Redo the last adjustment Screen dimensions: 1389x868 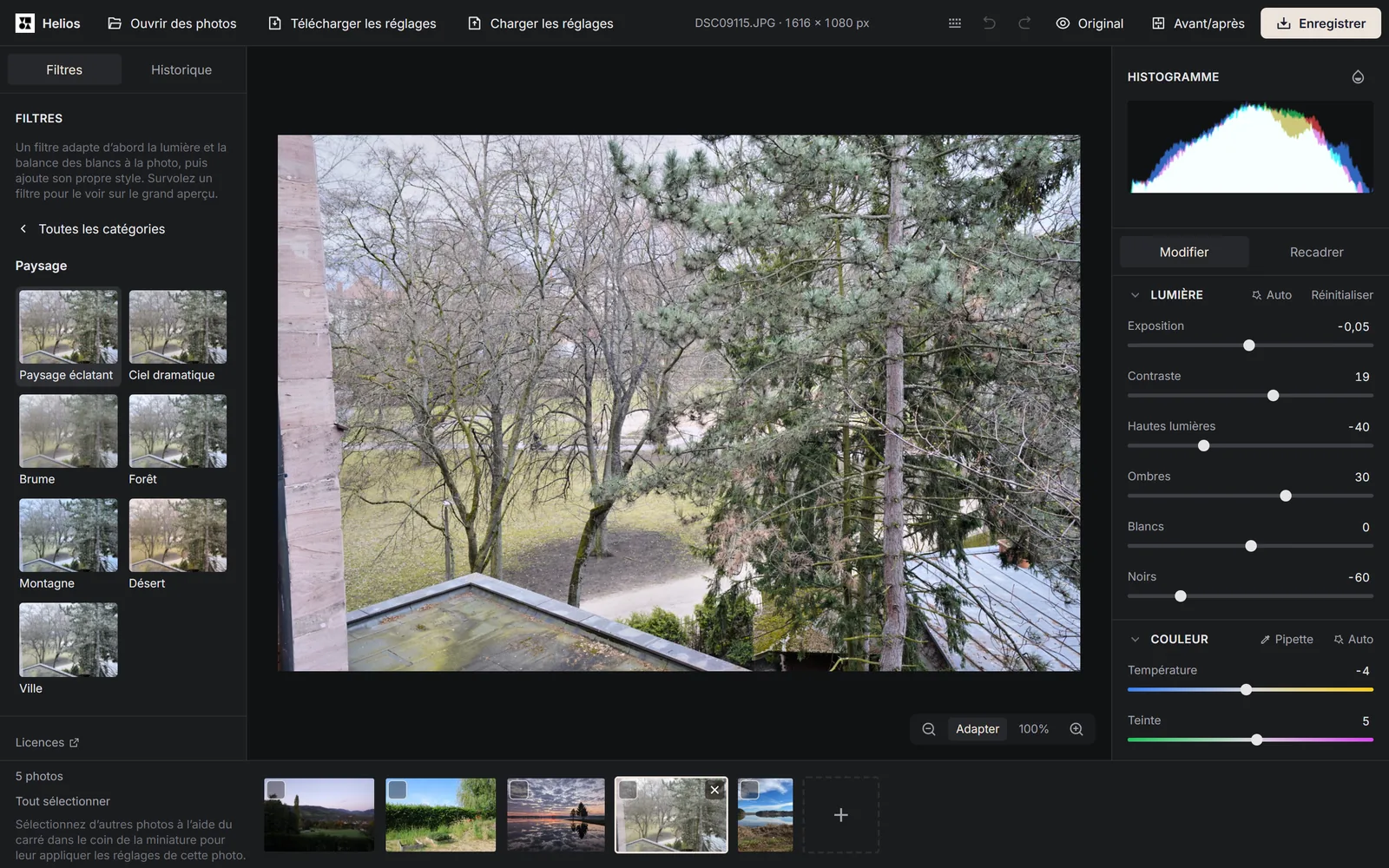click(1024, 23)
